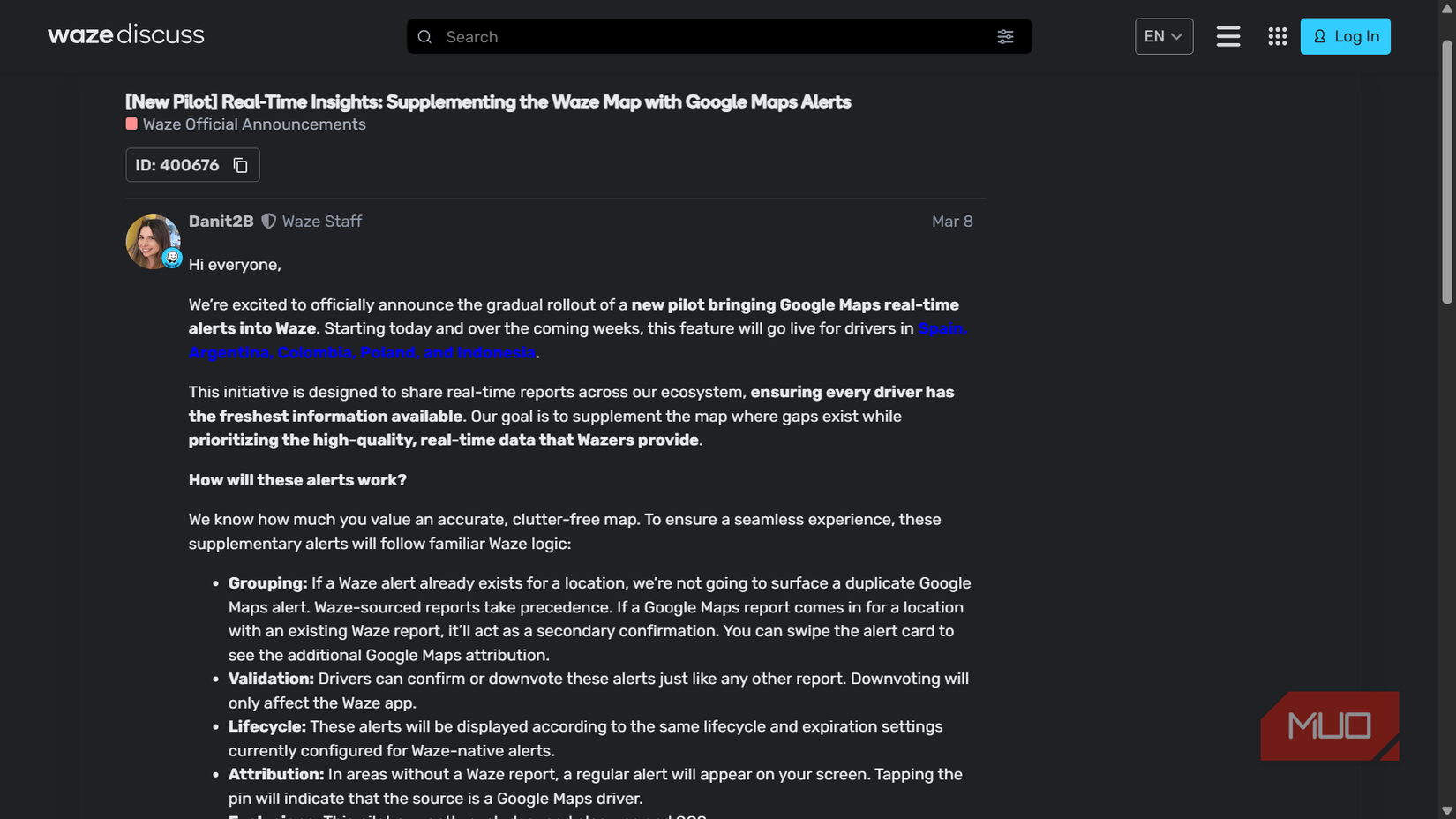Click the topic title heading
The width and height of the screenshot is (1456, 819).
(x=488, y=101)
